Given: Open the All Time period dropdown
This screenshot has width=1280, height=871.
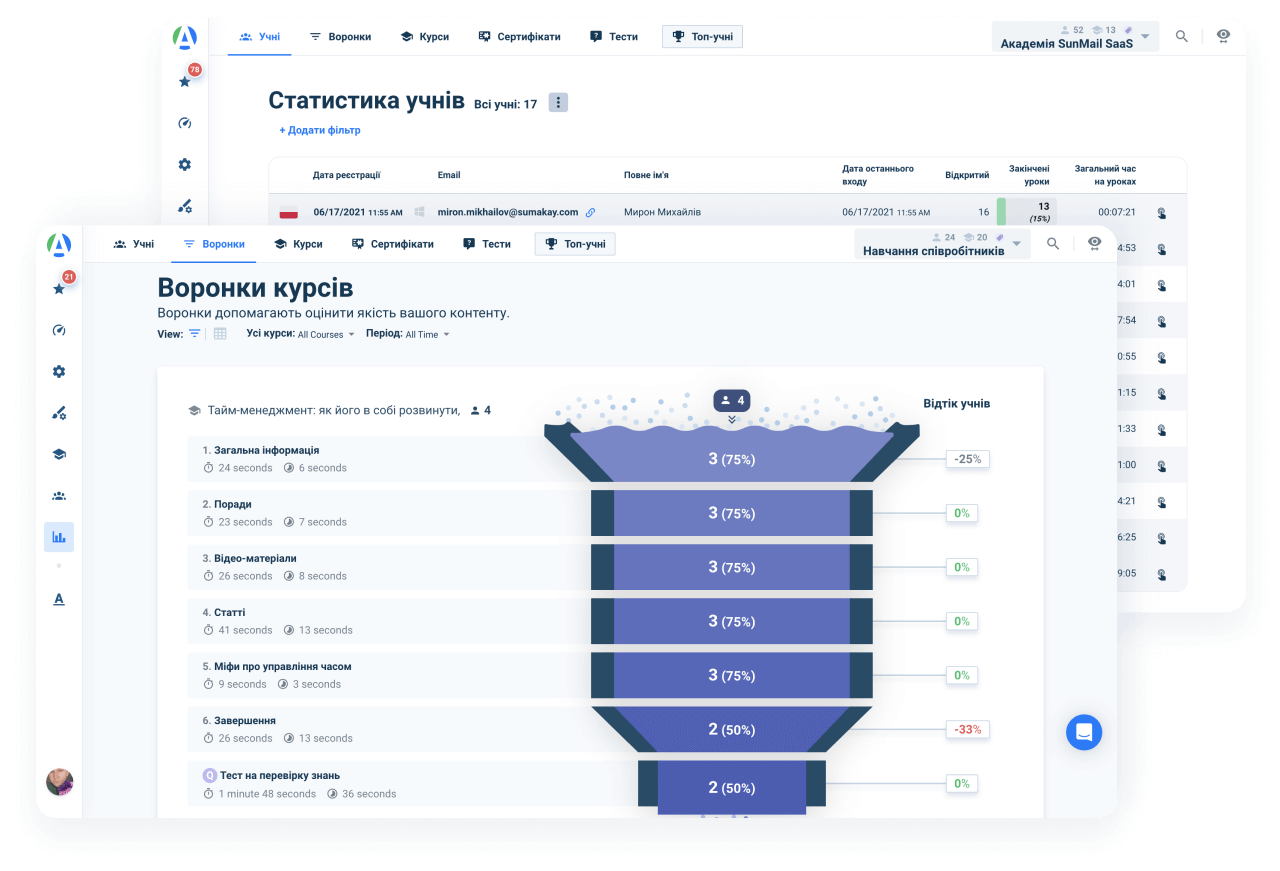Looking at the screenshot, I should [x=427, y=335].
